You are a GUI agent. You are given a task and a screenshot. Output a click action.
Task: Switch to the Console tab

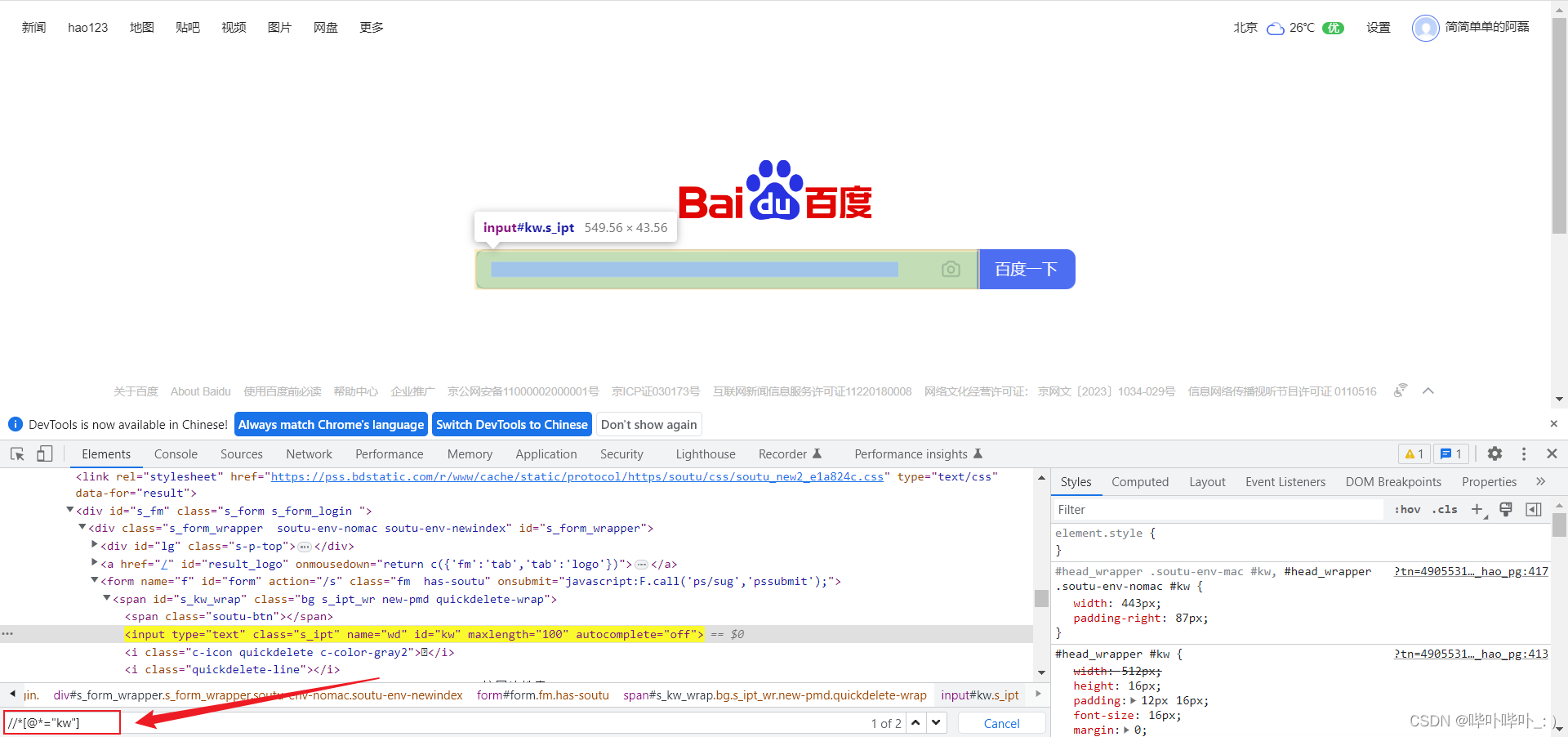[176, 454]
